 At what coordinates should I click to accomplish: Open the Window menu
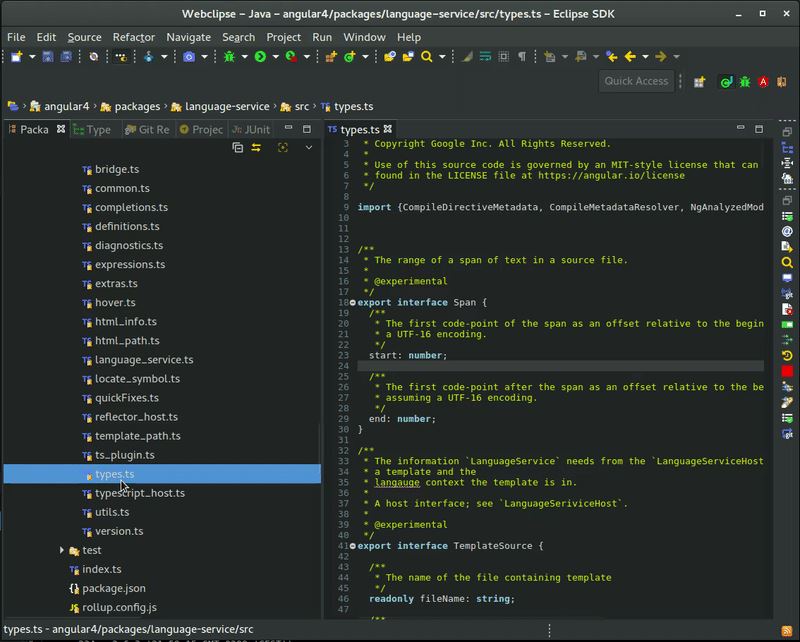(364, 37)
